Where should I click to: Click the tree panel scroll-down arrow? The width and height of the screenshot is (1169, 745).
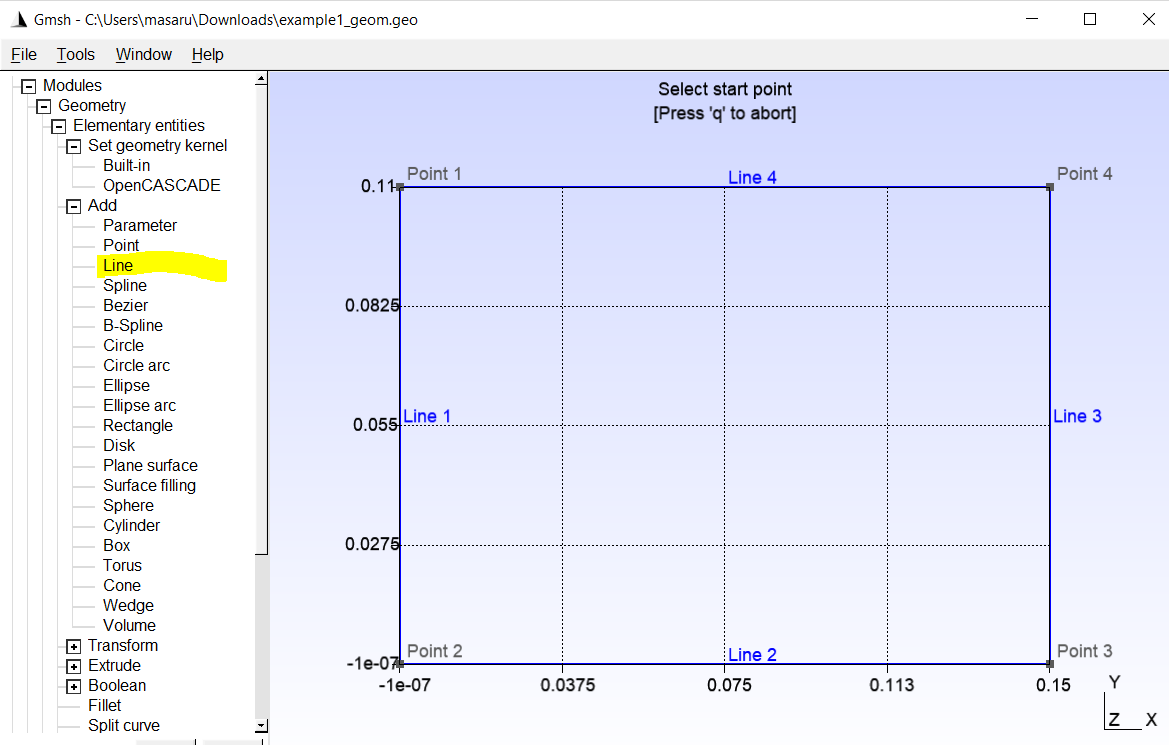coord(261,725)
